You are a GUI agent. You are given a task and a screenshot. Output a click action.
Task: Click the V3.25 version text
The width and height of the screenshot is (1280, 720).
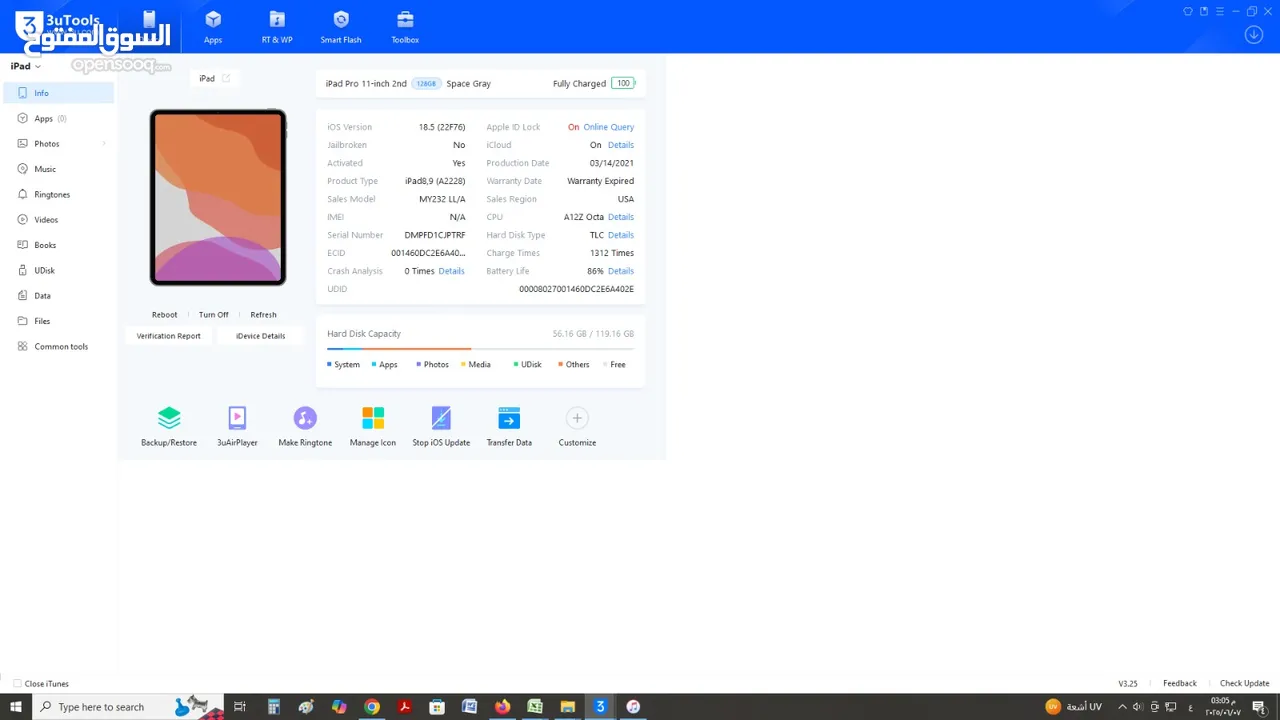(x=1127, y=684)
